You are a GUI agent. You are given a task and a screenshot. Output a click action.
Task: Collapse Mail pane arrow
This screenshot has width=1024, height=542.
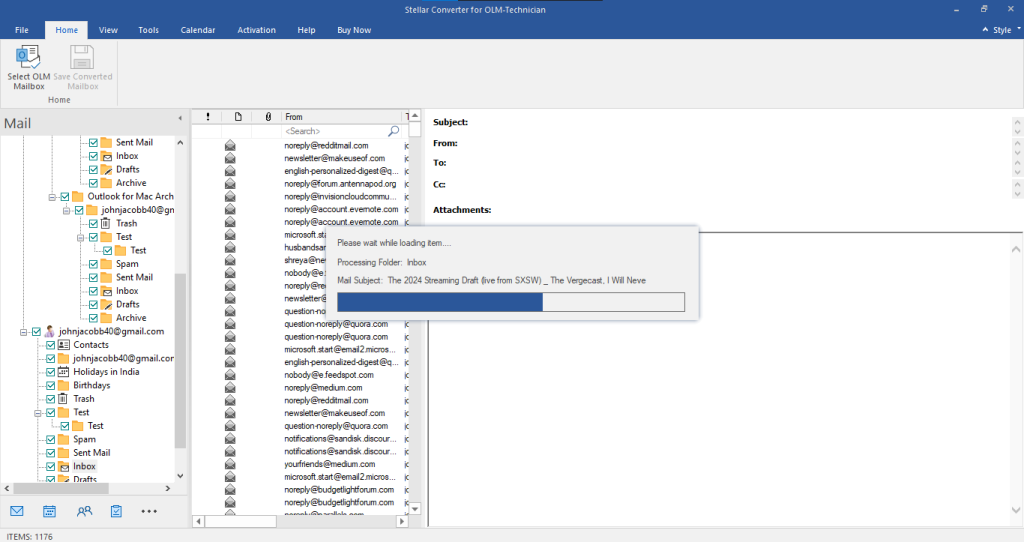click(x=180, y=118)
